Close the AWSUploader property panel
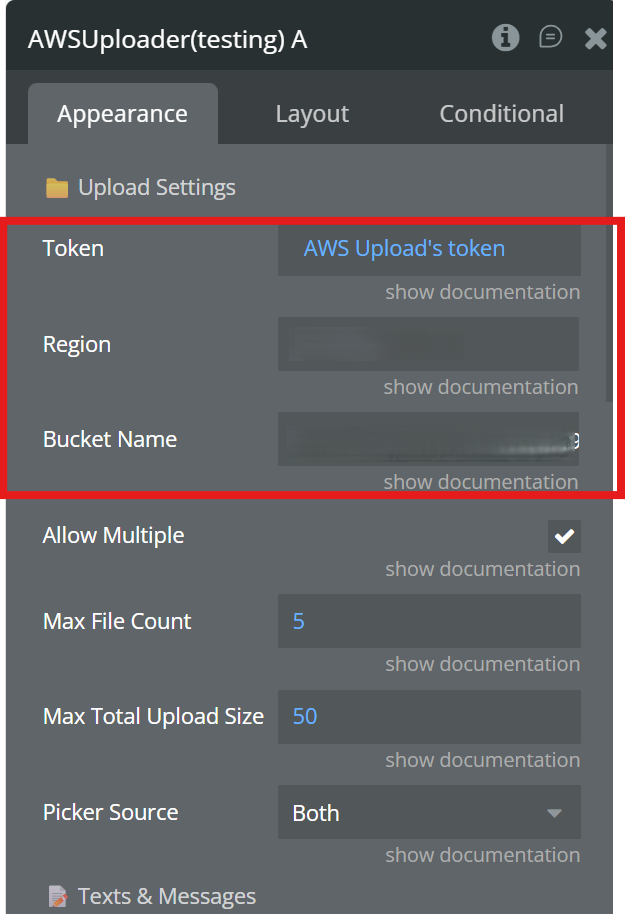This screenshot has height=914, width=625. coord(595,39)
